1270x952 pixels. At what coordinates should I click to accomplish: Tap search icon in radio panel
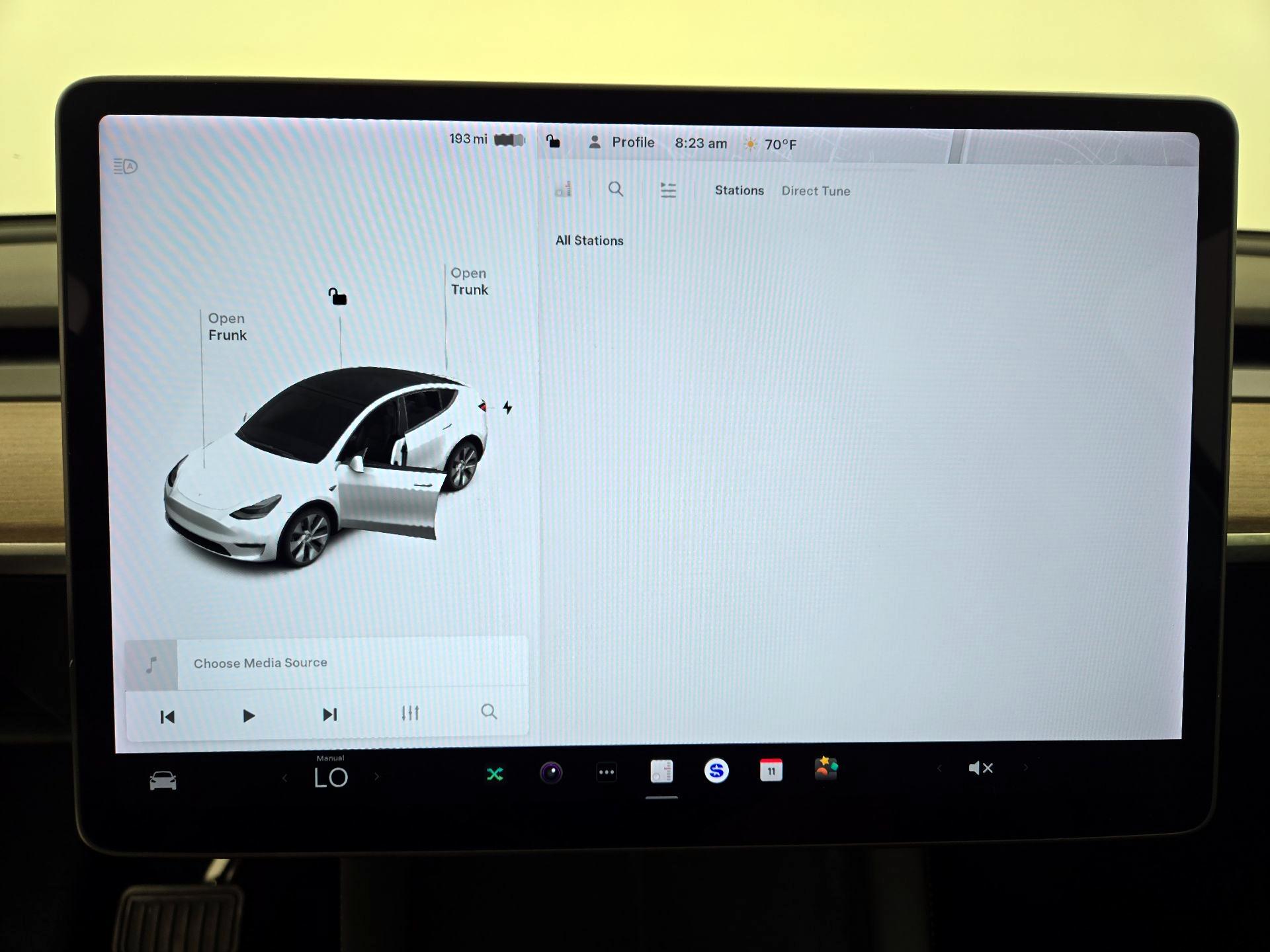pos(616,190)
